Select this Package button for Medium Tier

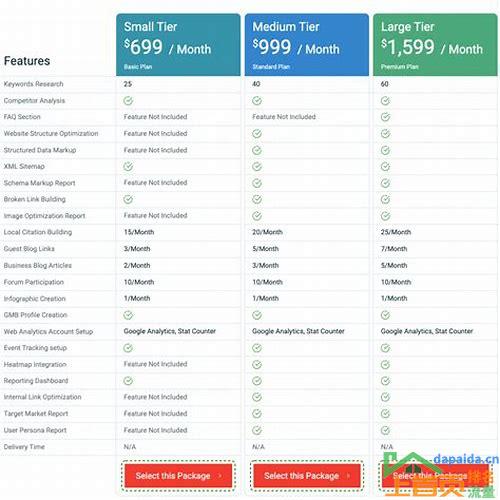click(307, 476)
